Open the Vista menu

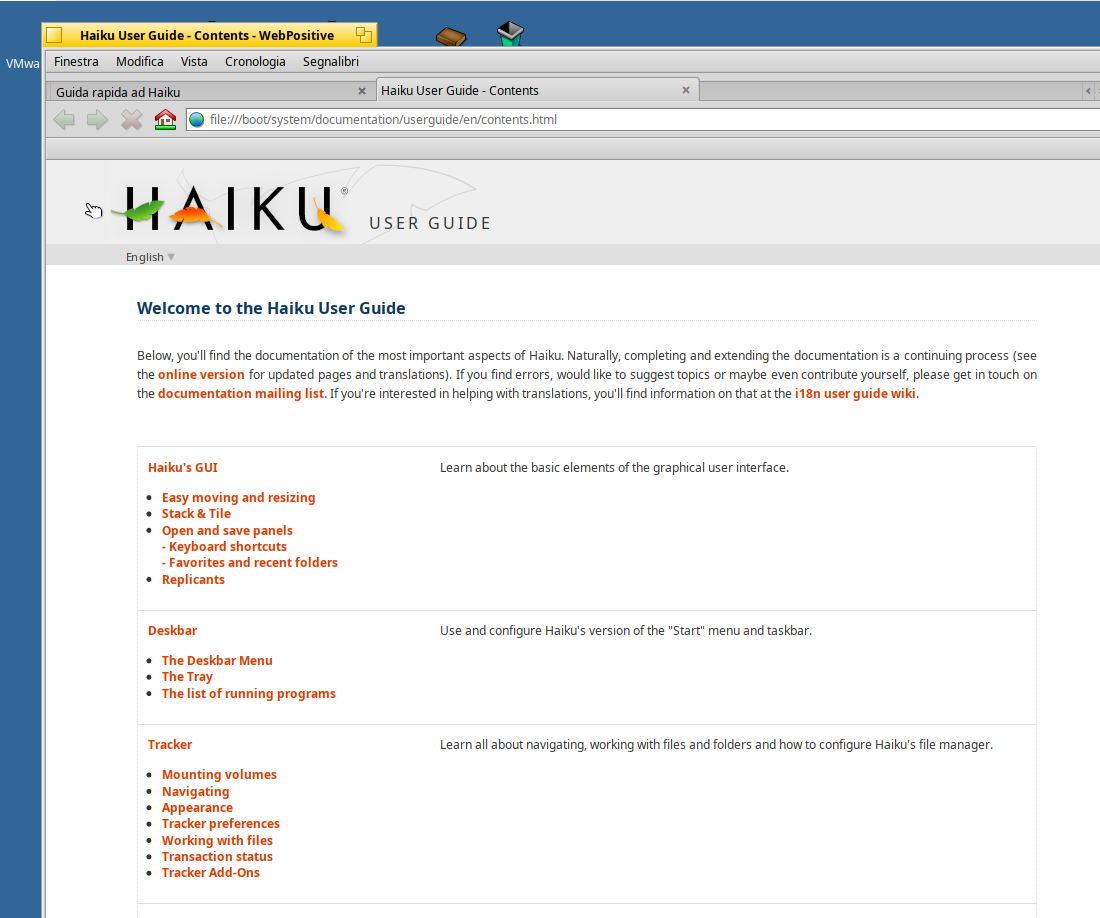(x=194, y=62)
